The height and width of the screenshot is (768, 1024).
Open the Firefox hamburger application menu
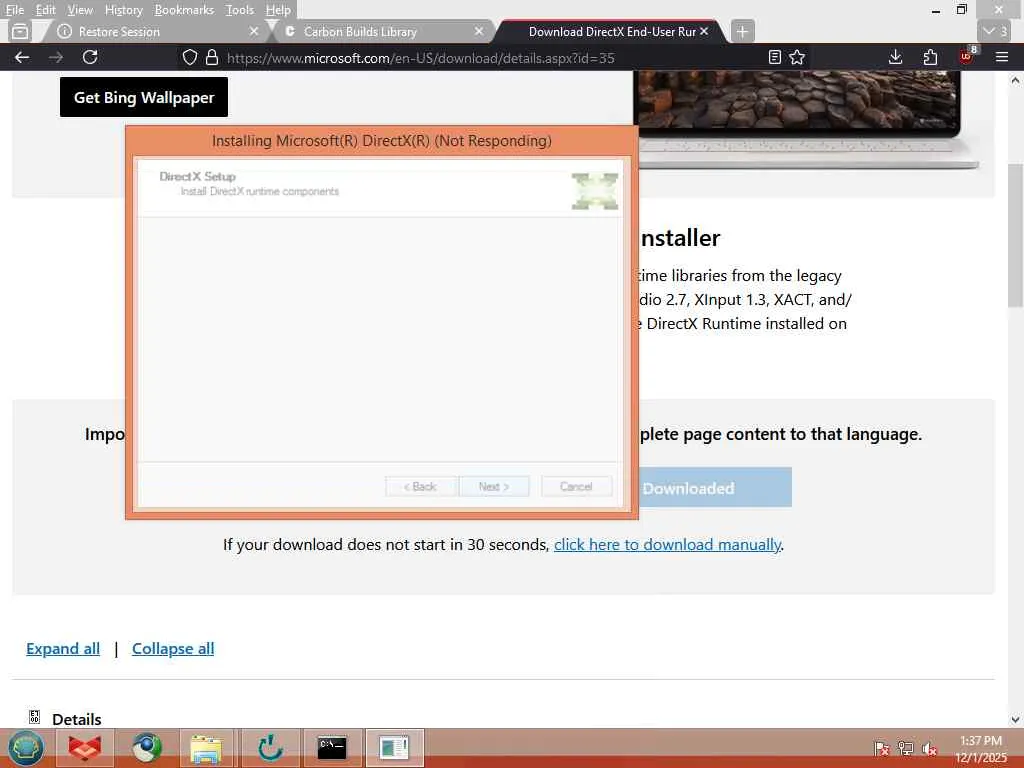1002,57
